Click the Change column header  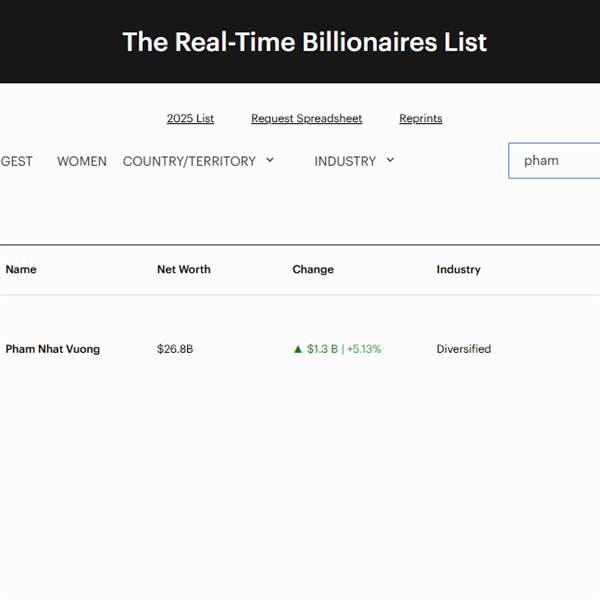point(313,269)
